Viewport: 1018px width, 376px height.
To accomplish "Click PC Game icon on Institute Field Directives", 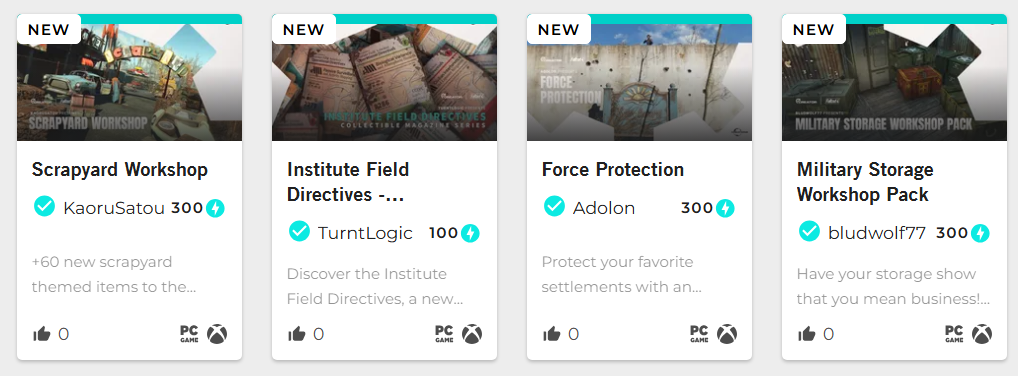I will click(444, 334).
